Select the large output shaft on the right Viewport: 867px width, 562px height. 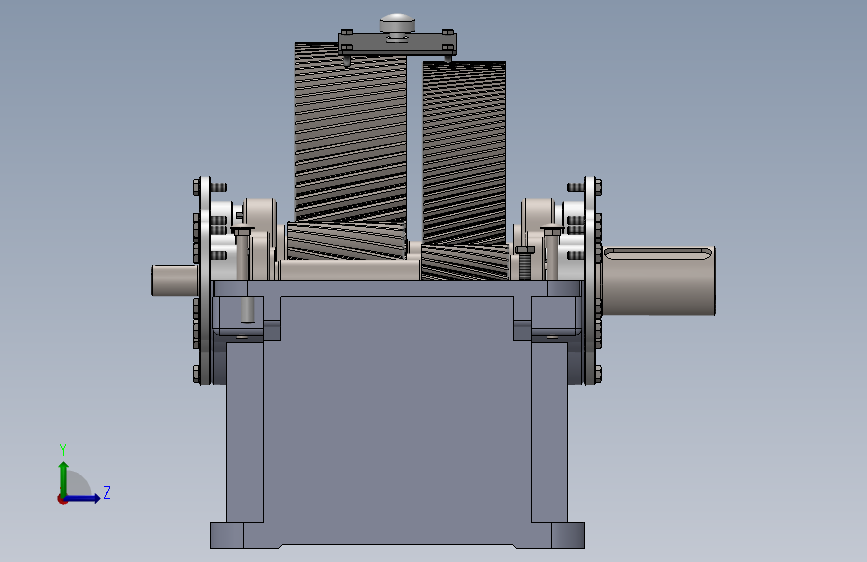(x=659, y=281)
